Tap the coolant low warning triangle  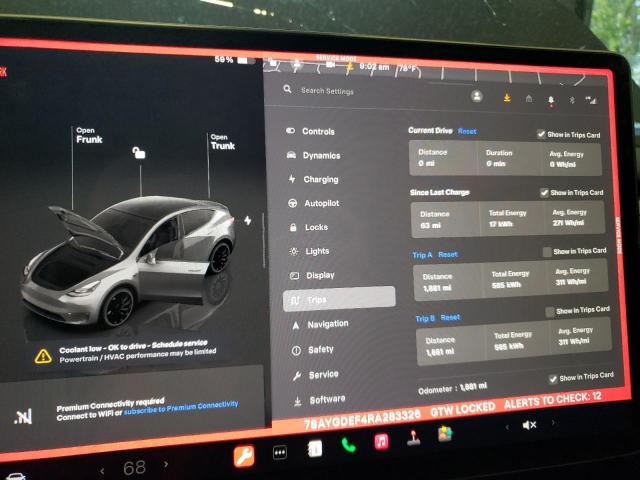tap(43, 356)
